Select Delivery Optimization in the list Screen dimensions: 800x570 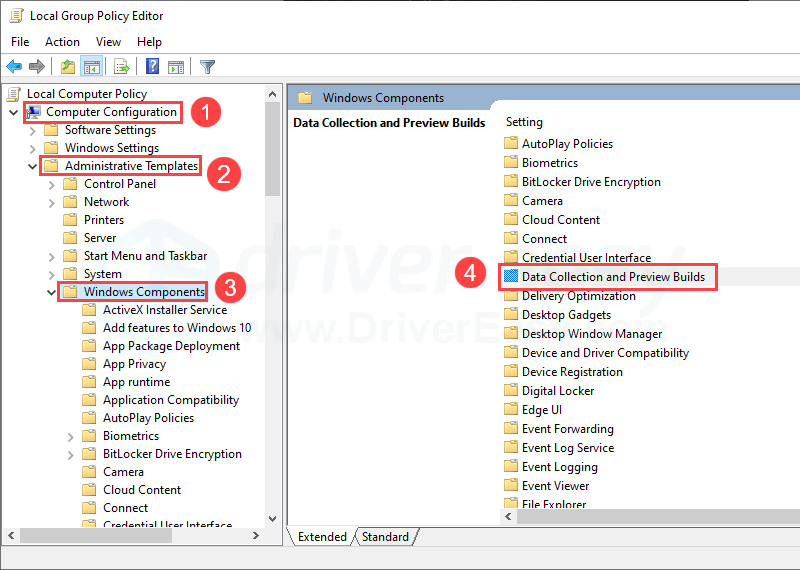click(x=579, y=296)
